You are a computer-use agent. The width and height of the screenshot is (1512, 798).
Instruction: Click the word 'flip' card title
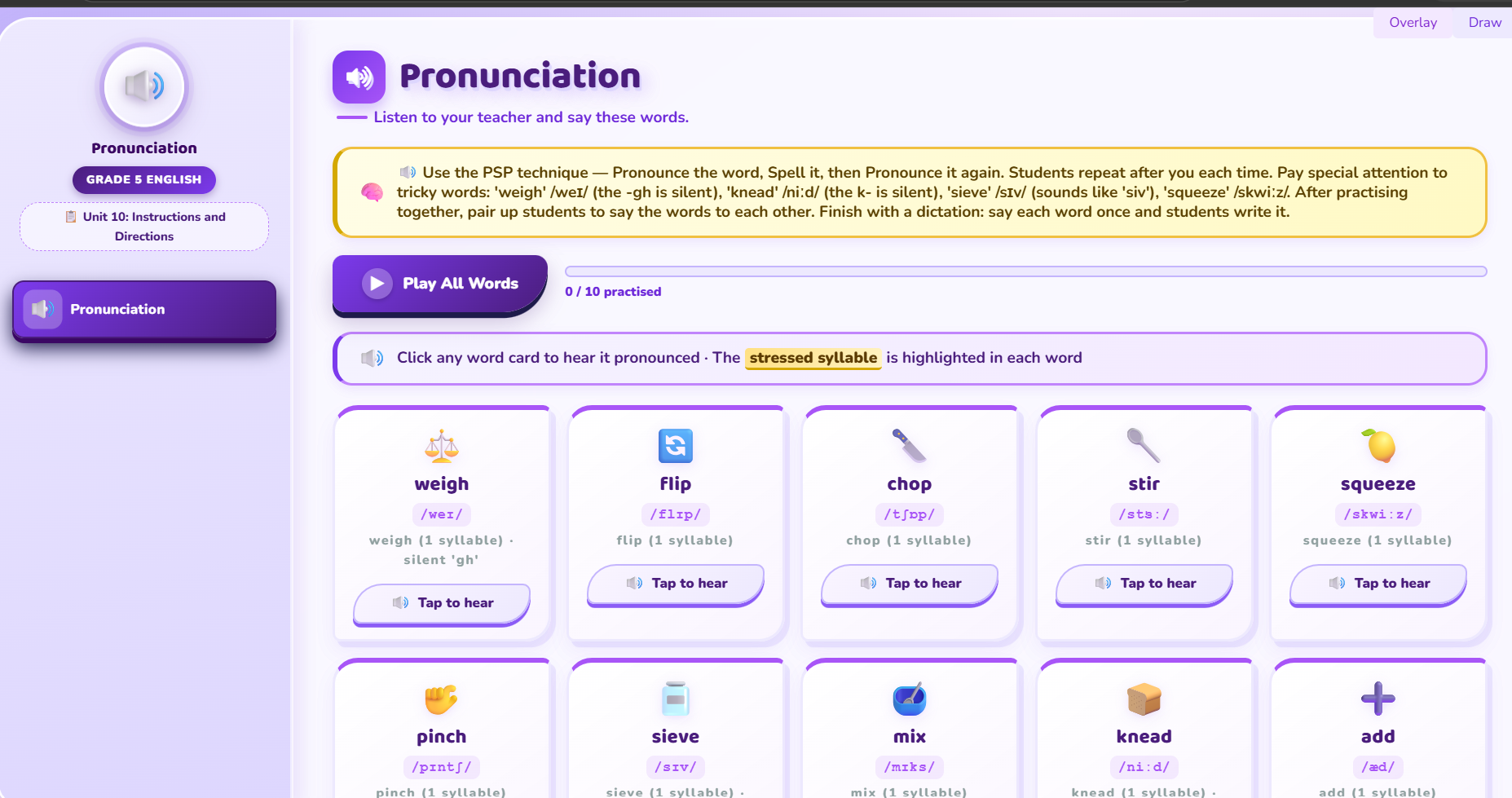676,484
